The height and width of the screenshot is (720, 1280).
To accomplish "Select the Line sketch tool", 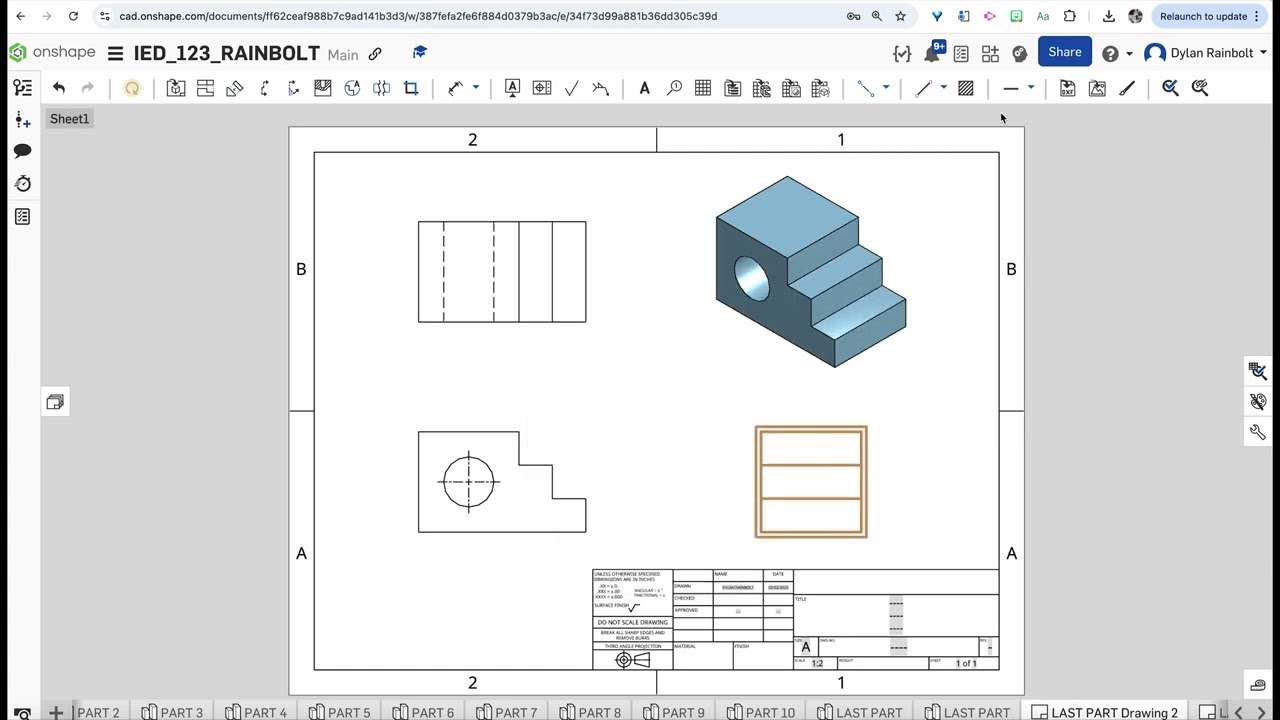I will pos(923,89).
